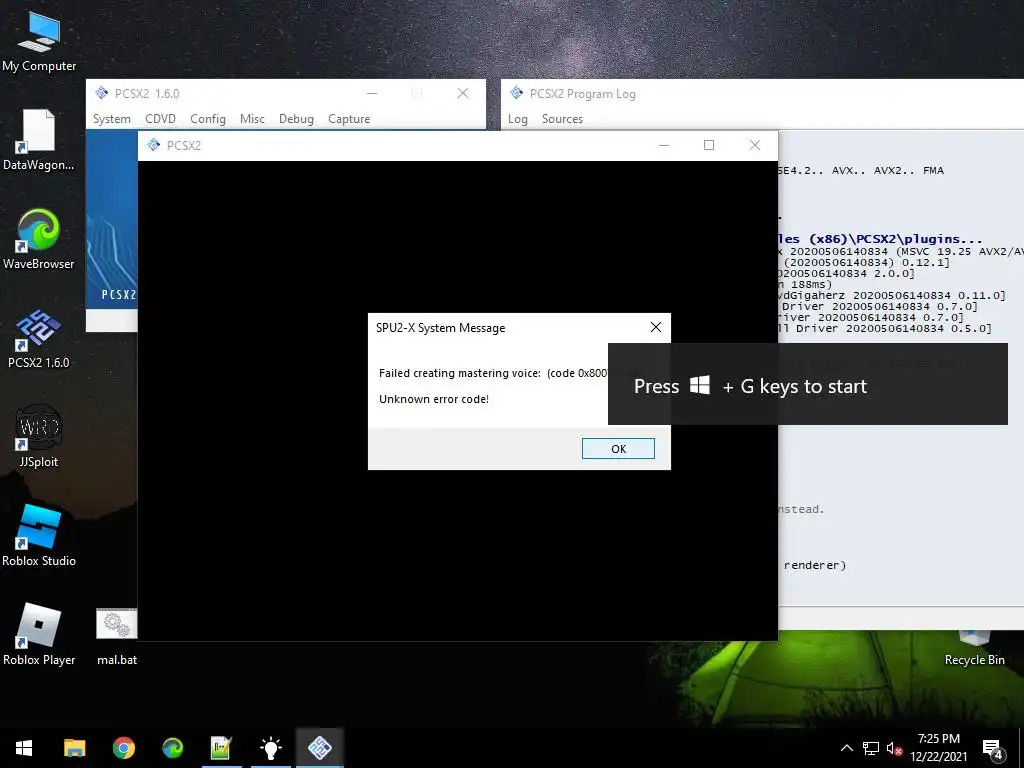
Task: Click the PCSX2 Program Log title icon
Action: click(x=517, y=93)
